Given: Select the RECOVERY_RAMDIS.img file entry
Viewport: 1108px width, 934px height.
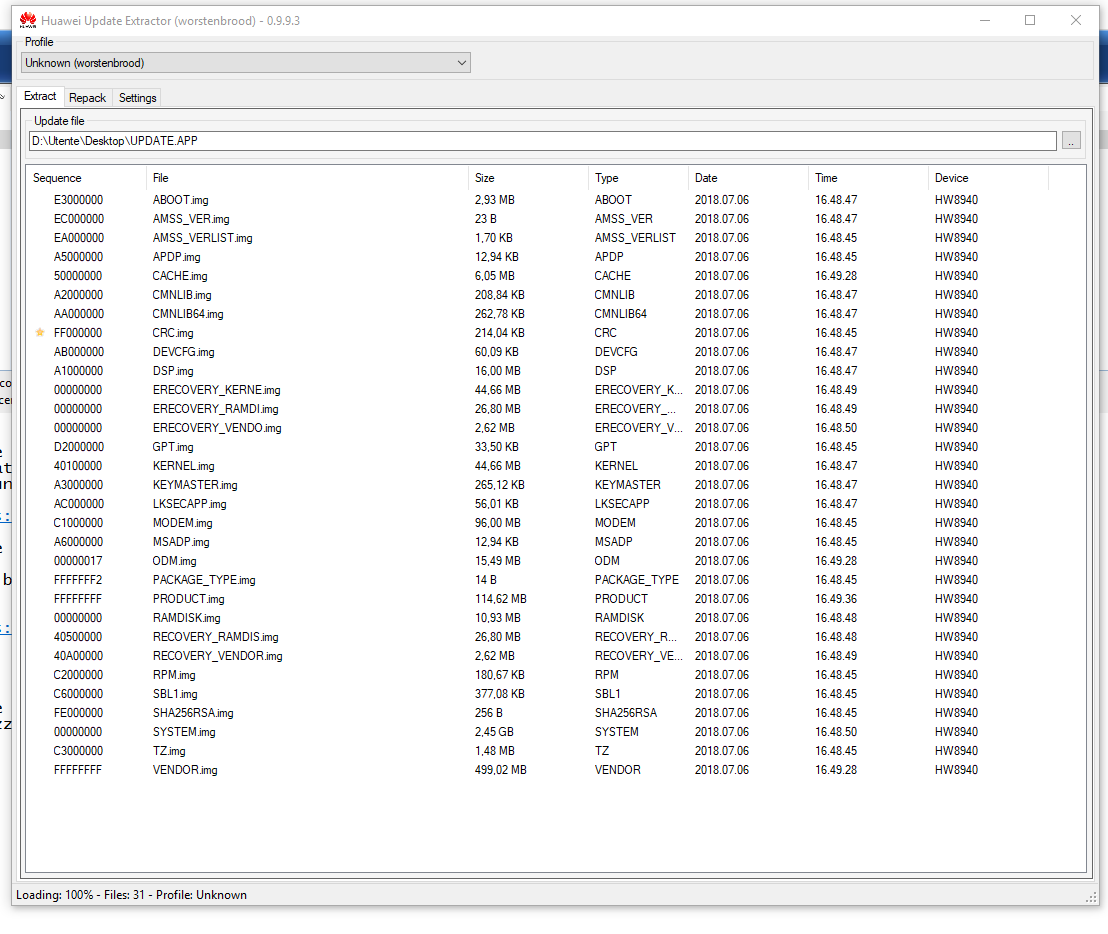Looking at the screenshot, I should (216, 638).
